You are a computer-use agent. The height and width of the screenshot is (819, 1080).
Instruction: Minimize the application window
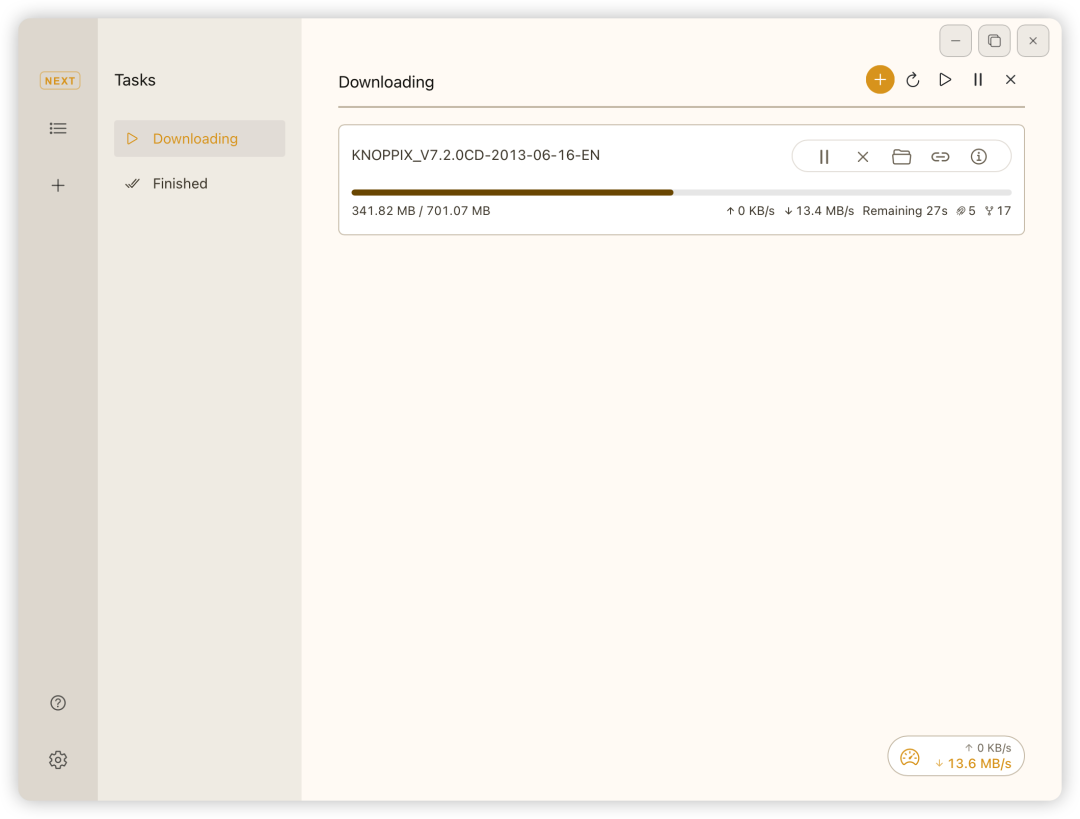tap(955, 41)
